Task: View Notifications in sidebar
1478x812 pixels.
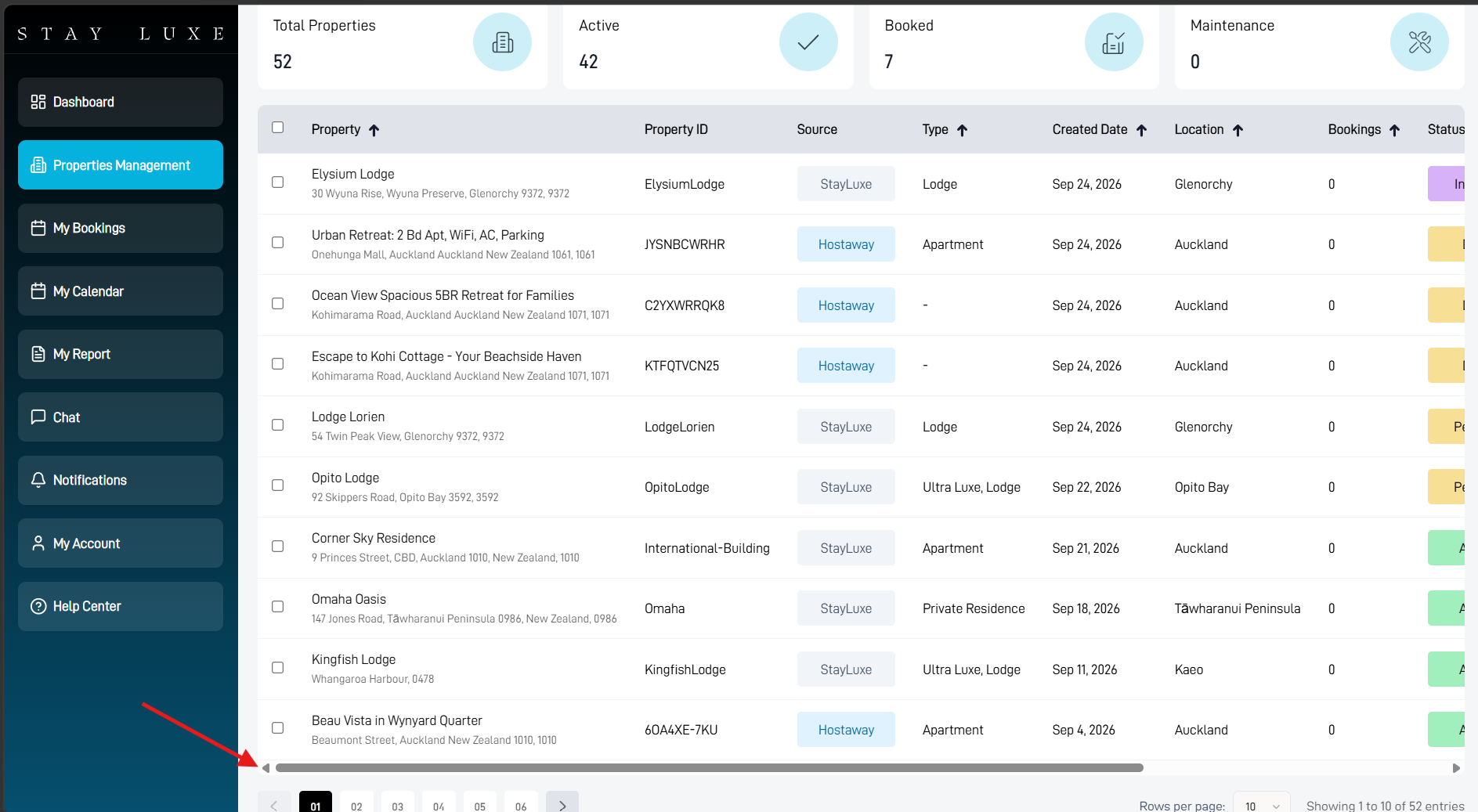Action: 121,480
